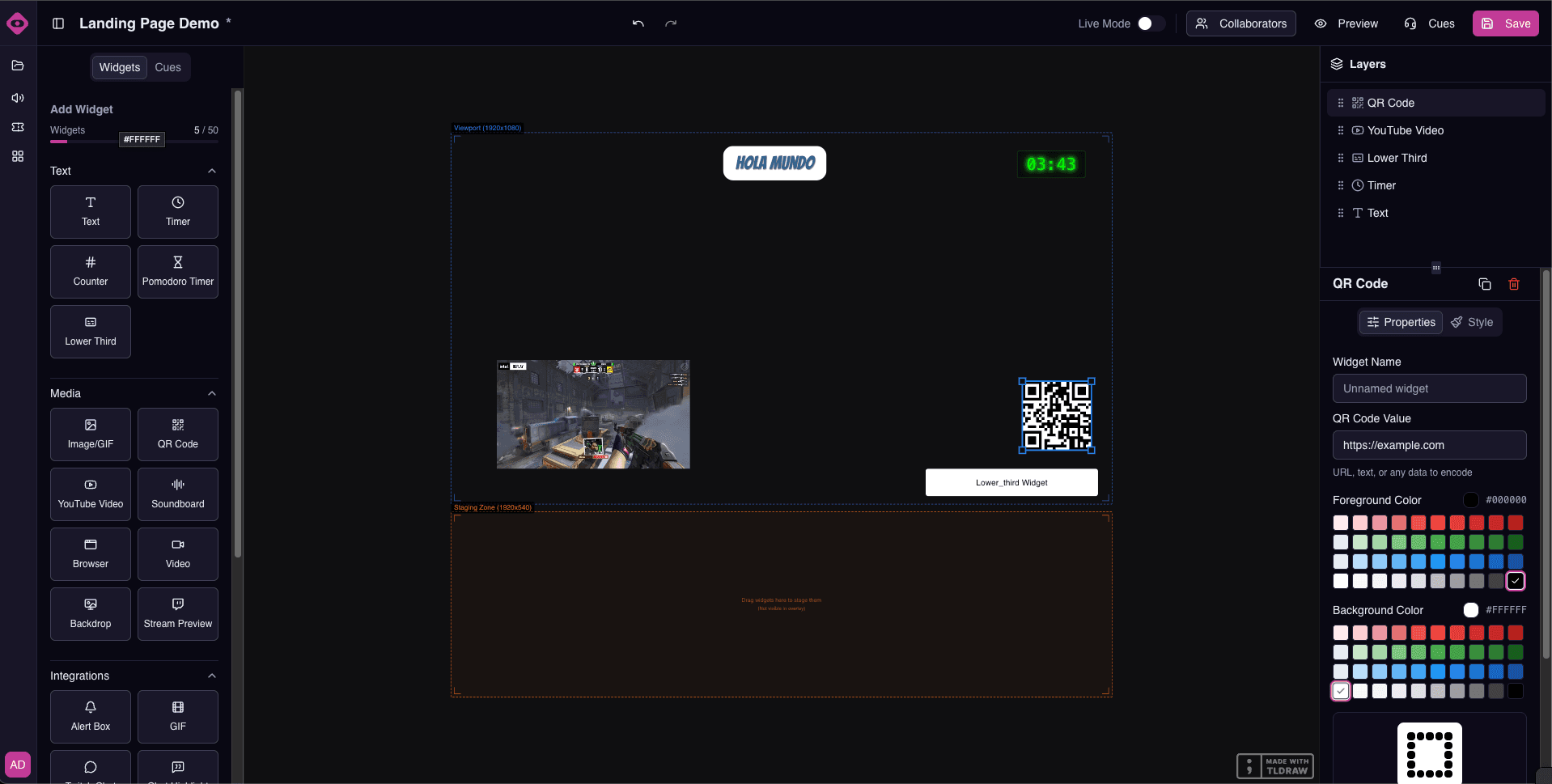
Task: Collapse the Media widget section
Action: point(211,393)
